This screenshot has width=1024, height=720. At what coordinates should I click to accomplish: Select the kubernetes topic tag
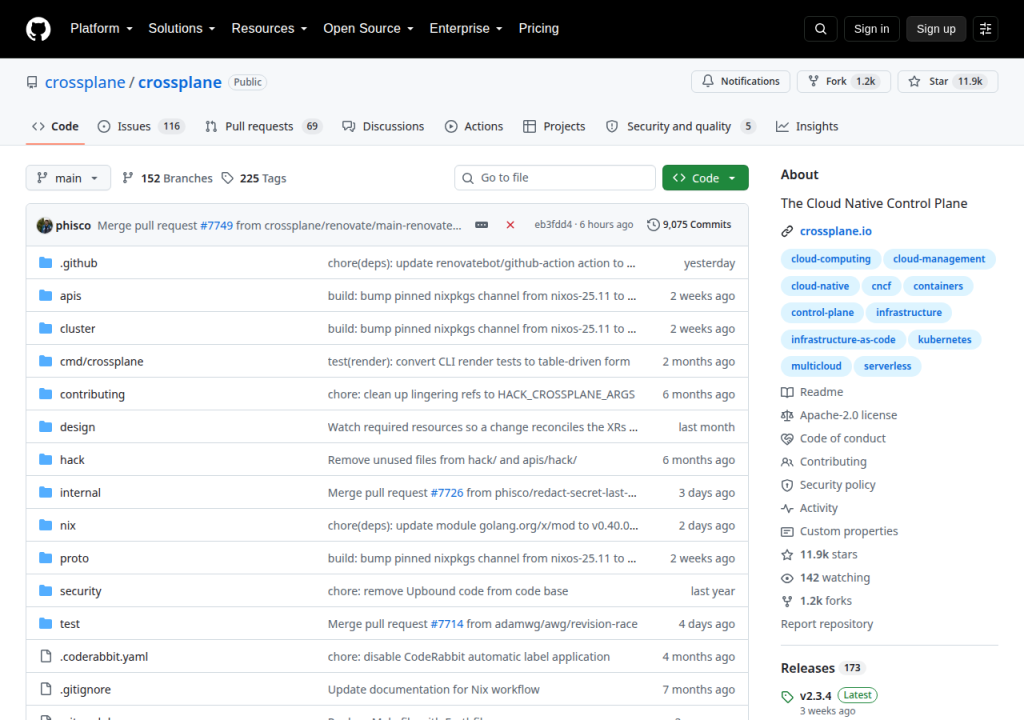pos(944,340)
